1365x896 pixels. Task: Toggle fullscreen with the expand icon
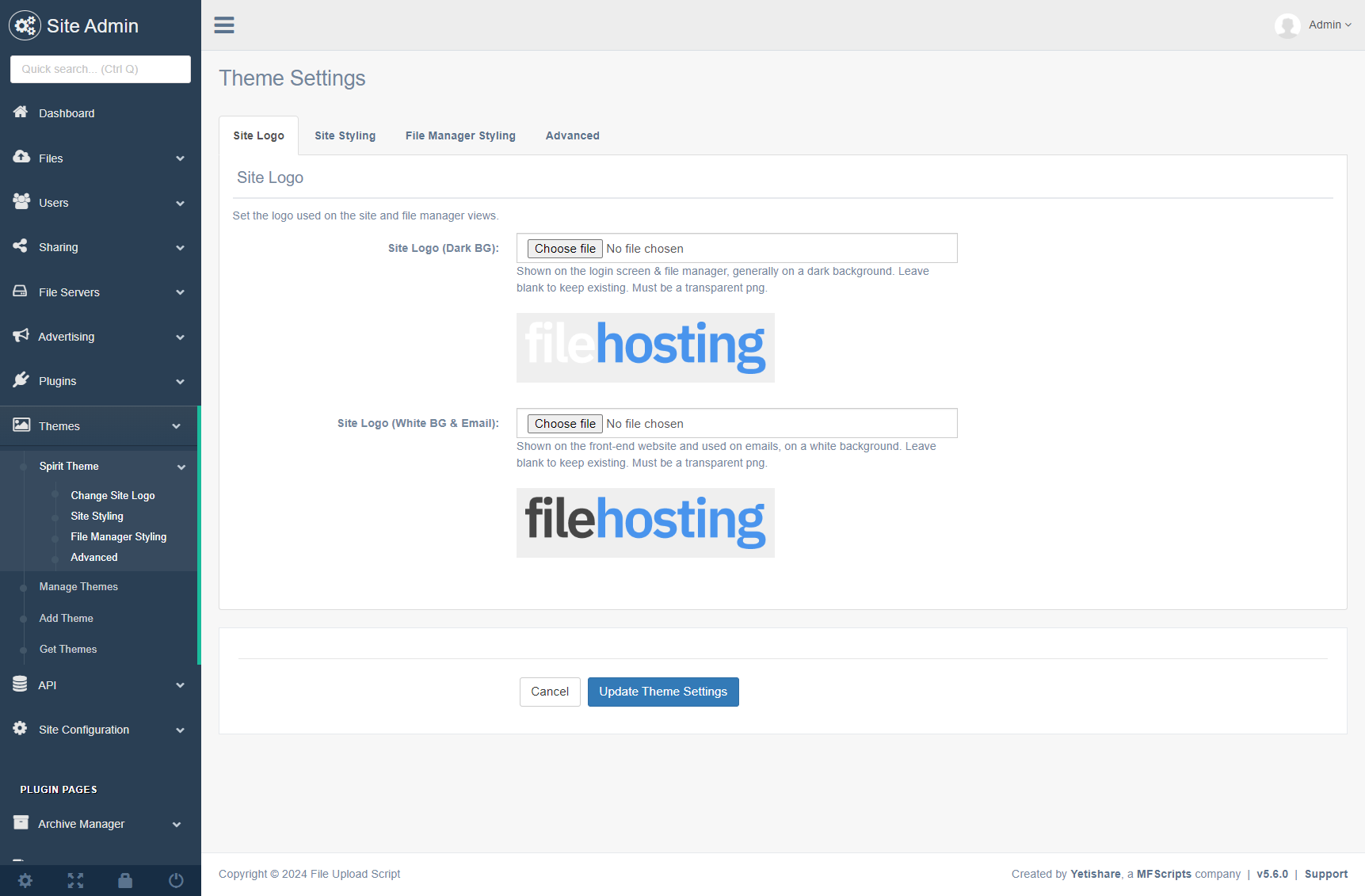[75, 880]
